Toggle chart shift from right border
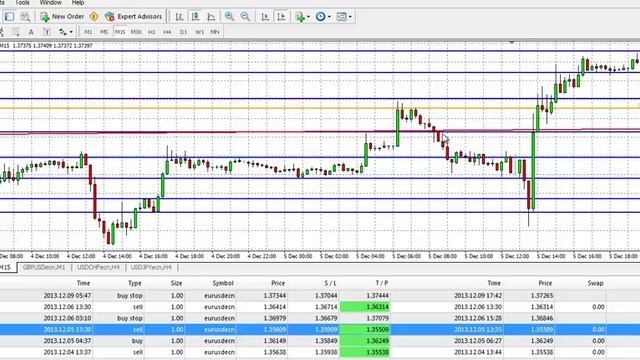The image size is (640, 360). coord(281,17)
